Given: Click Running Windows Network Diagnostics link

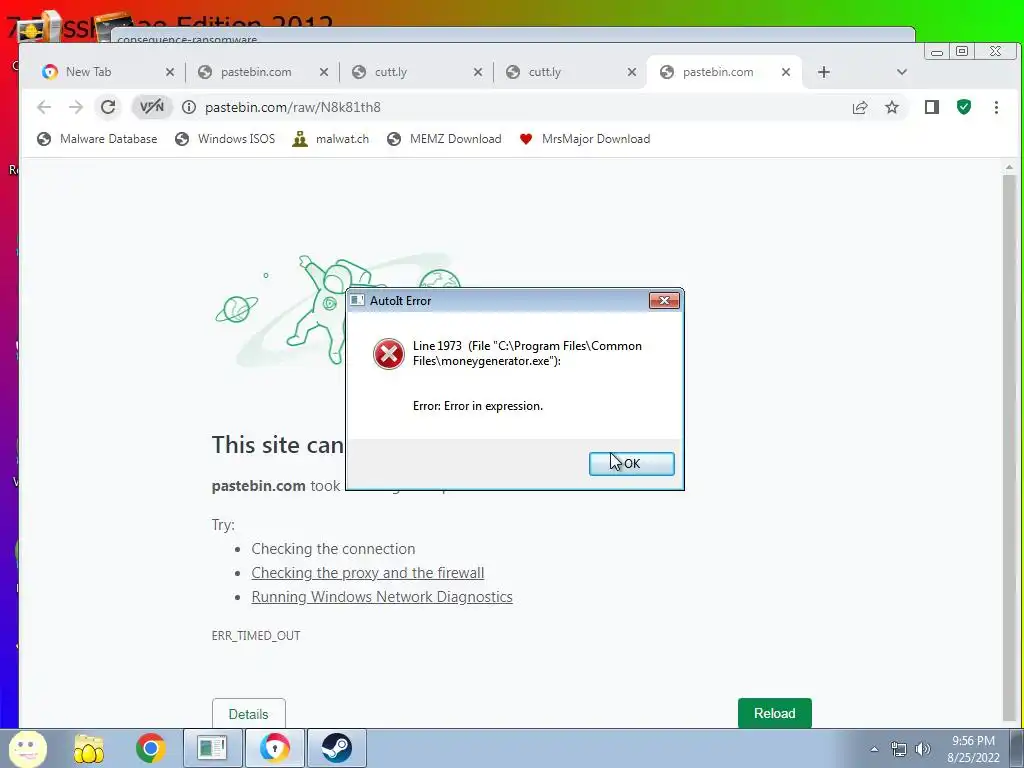Looking at the screenshot, I should 382,597.
